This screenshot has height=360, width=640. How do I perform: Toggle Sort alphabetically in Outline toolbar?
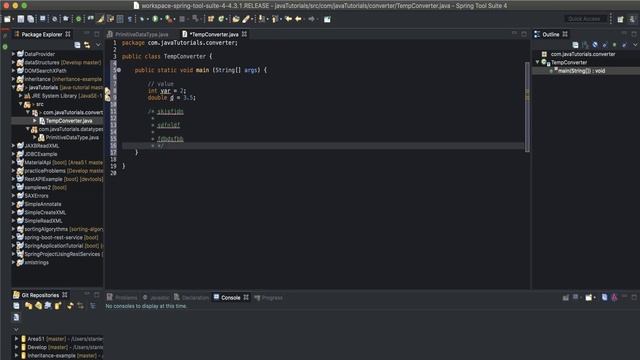pos(585,45)
